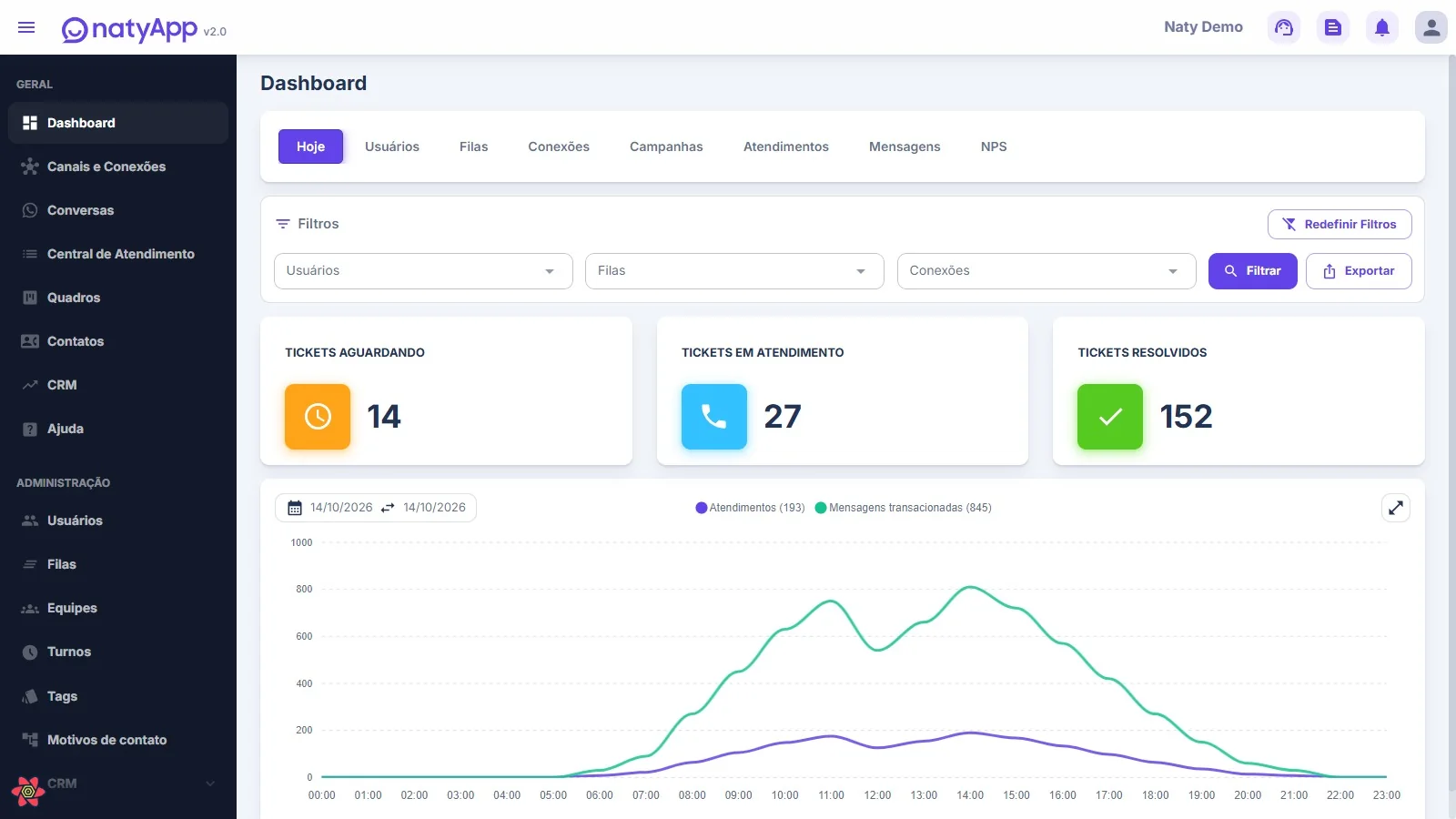Open the notifications bell
This screenshot has height=819, width=1456.
pos(1382,27)
